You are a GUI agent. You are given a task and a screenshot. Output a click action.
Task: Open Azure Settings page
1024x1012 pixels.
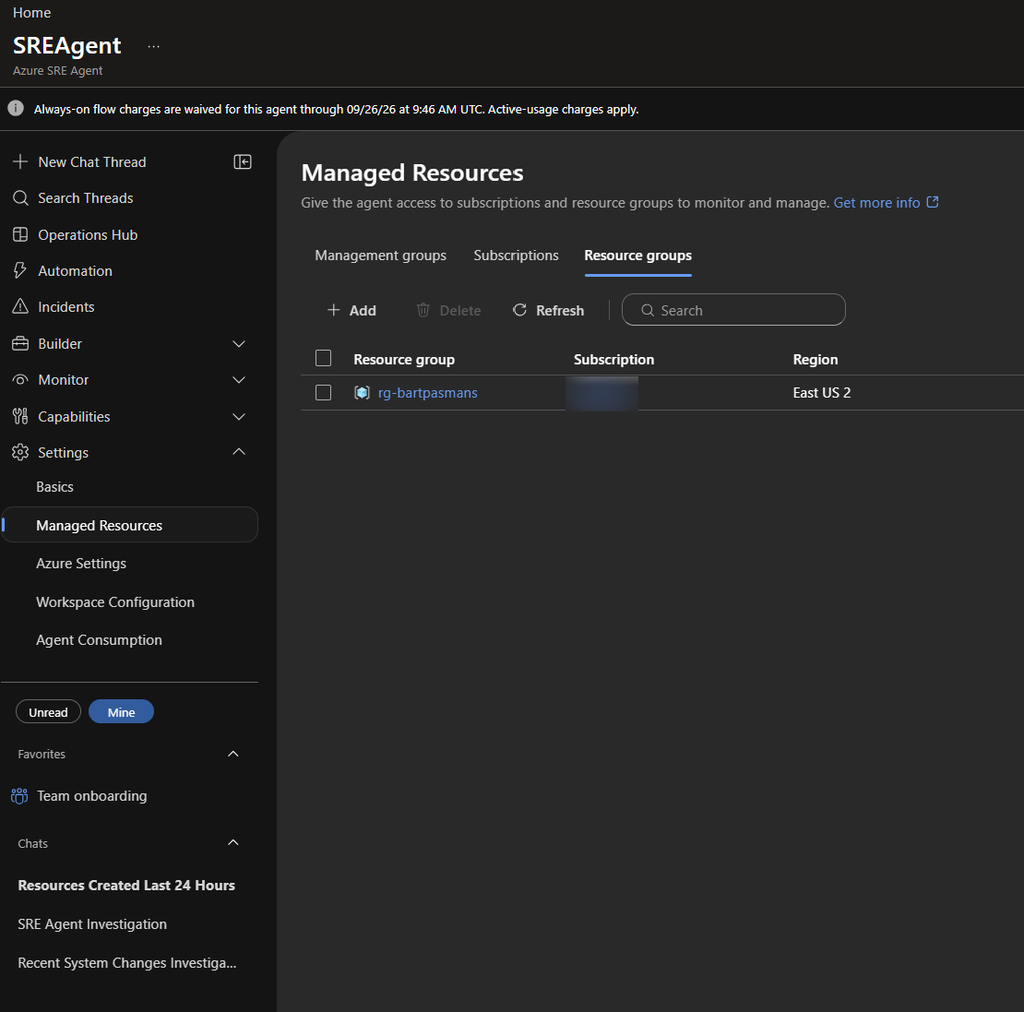[x=81, y=563]
